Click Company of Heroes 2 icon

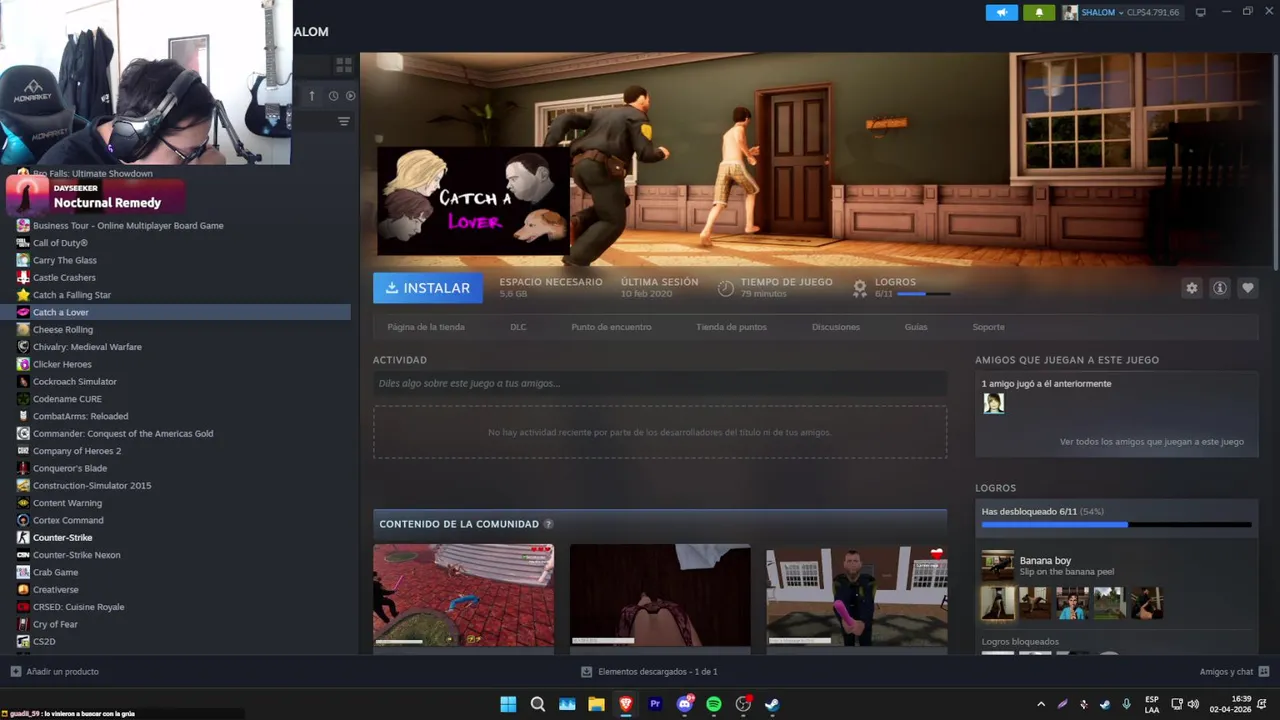pos(23,451)
